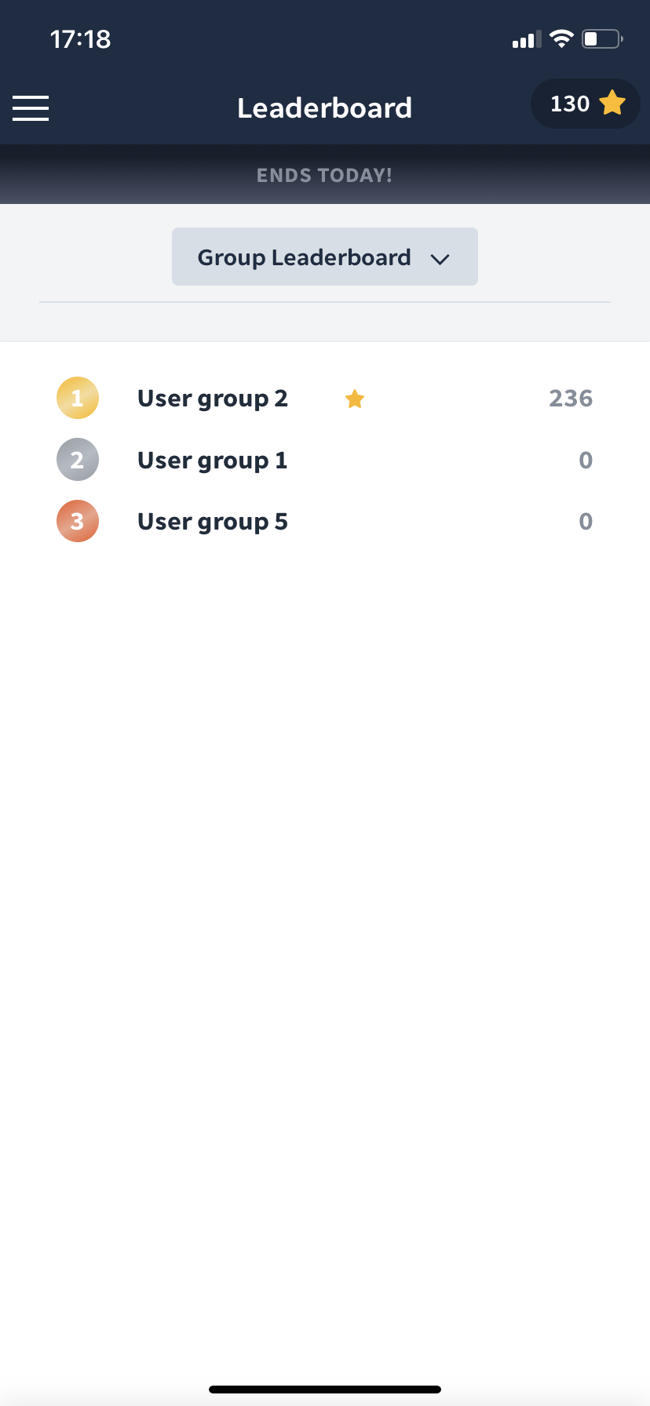The width and height of the screenshot is (650, 1406).
Task: Toggle selection of User group 1 score zero
Action: 586,459
